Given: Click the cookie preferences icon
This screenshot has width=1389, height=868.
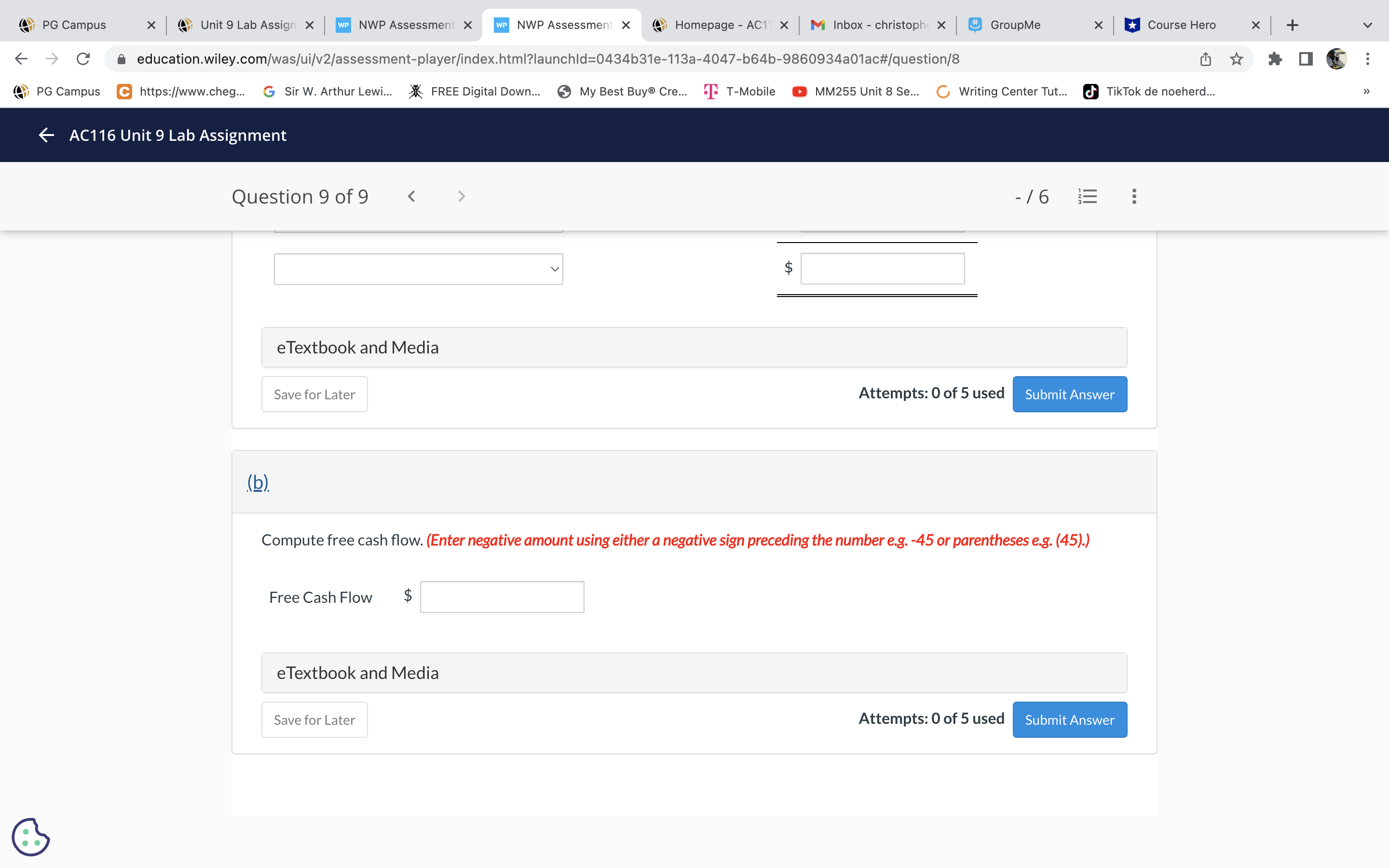Looking at the screenshot, I should [x=30, y=837].
